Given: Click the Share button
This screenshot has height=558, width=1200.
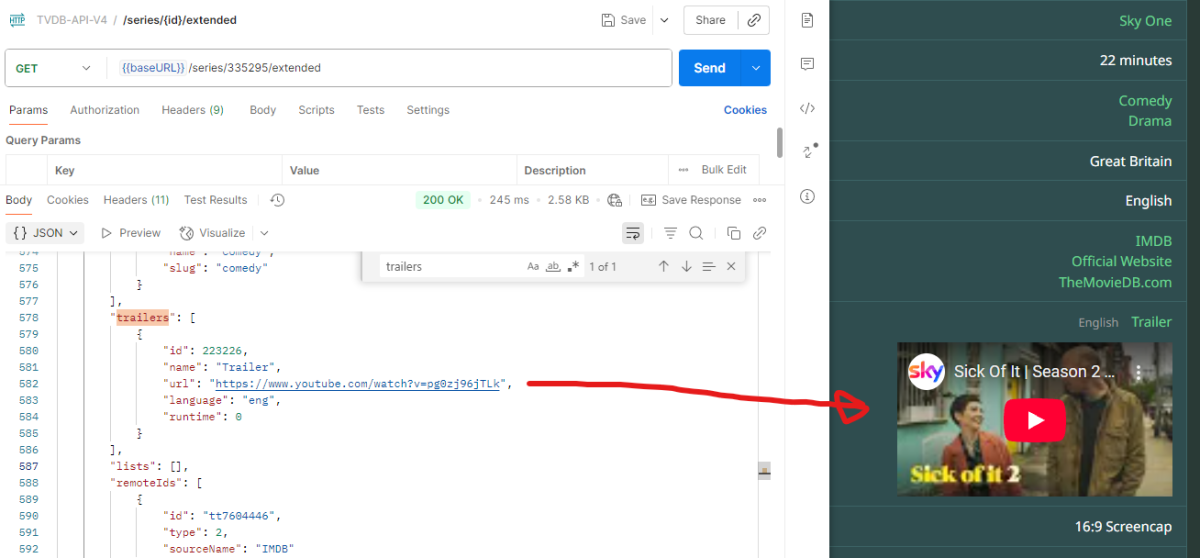Looking at the screenshot, I should [x=711, y=20].
